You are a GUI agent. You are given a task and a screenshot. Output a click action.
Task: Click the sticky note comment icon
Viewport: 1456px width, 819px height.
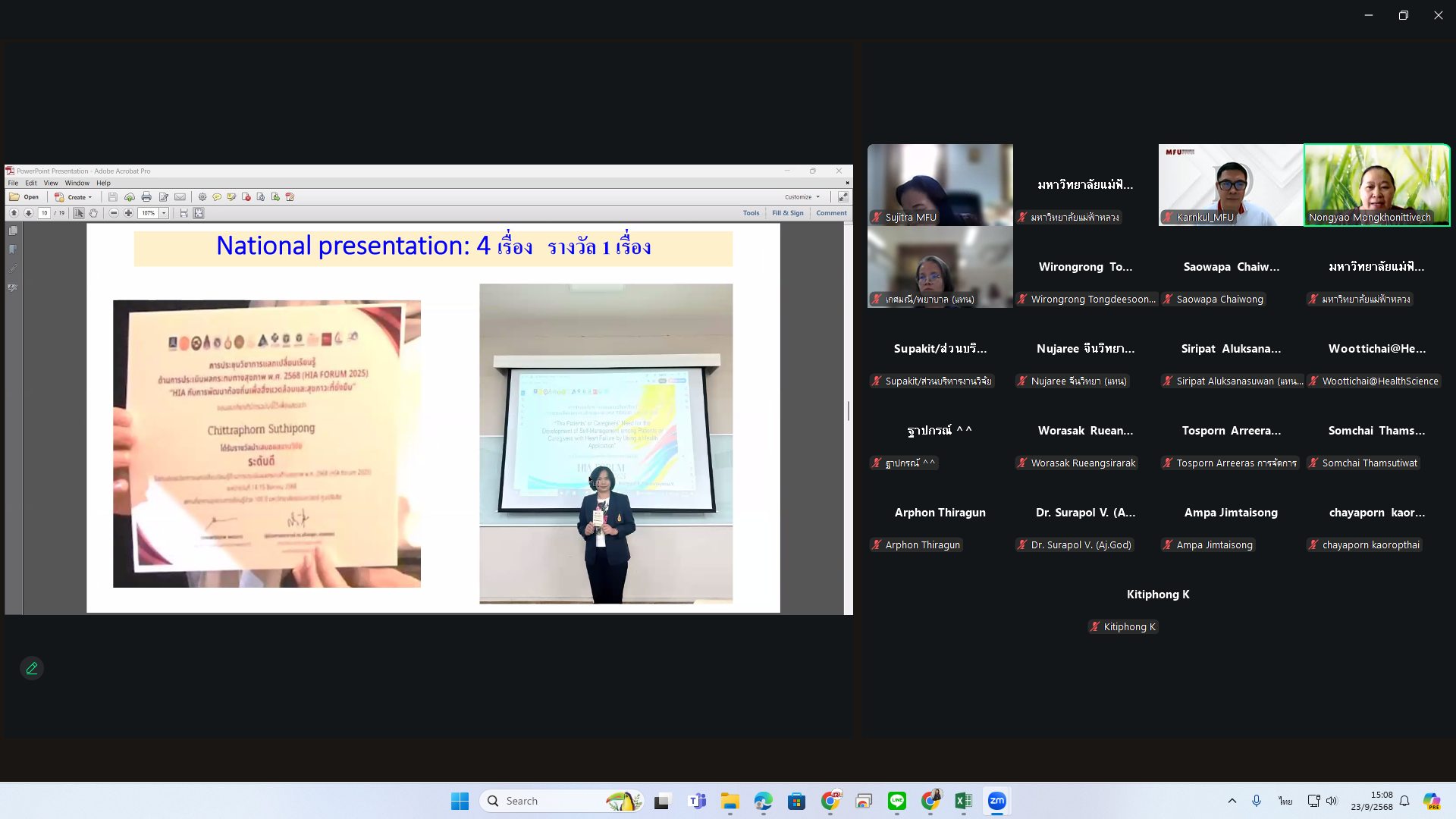(217, 197)
